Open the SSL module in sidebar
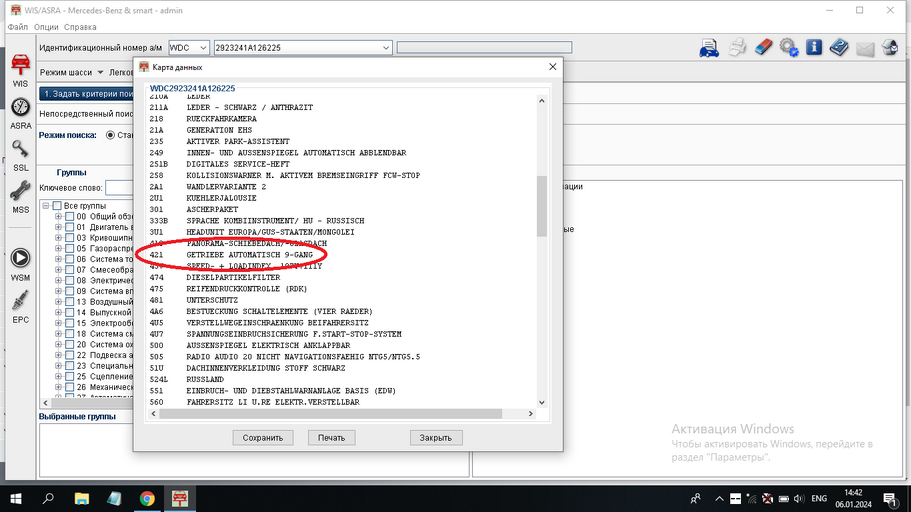Image resolution: width=911 pixels, height=512 pixels. [20, 156]
